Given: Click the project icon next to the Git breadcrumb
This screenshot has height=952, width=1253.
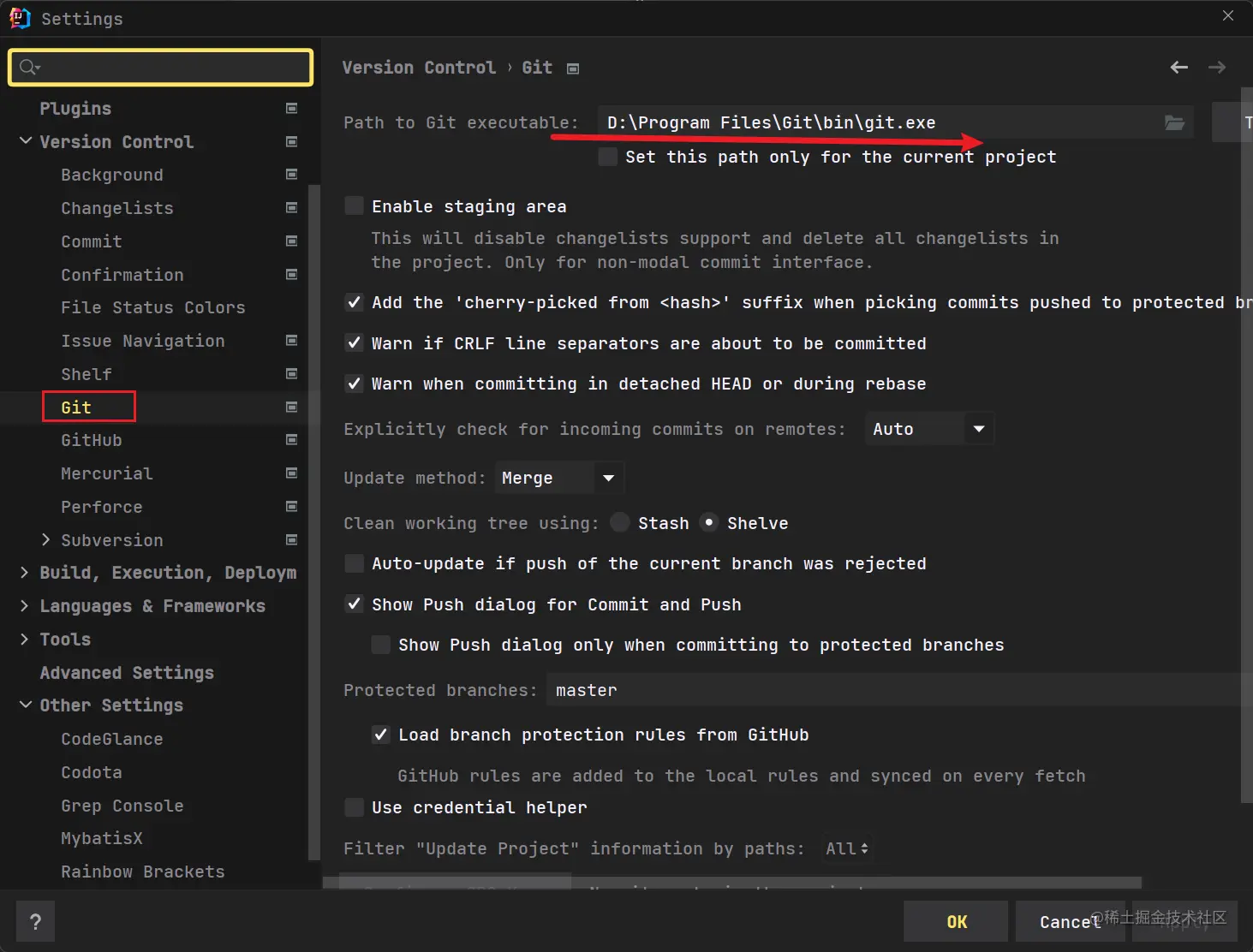Looking at the screenshot, I should (573, 68).
